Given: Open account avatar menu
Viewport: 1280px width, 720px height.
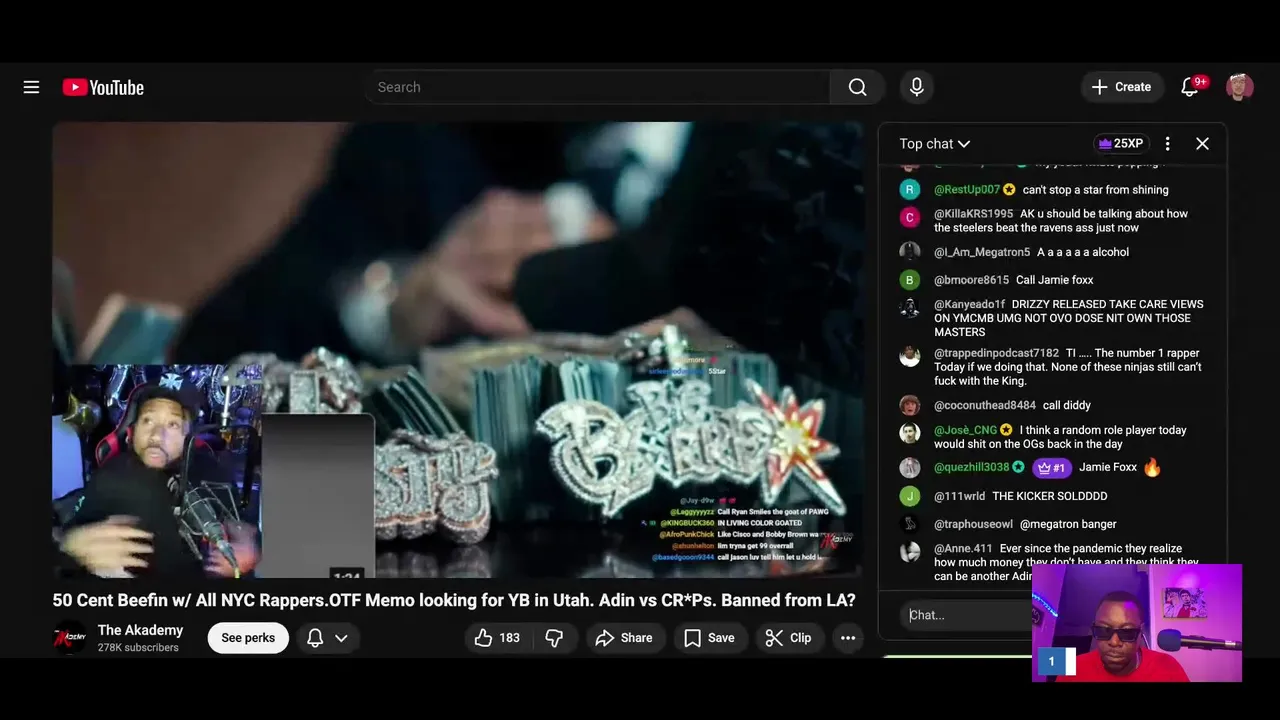Looking at the screenshot, I should tap(1240, 87).
